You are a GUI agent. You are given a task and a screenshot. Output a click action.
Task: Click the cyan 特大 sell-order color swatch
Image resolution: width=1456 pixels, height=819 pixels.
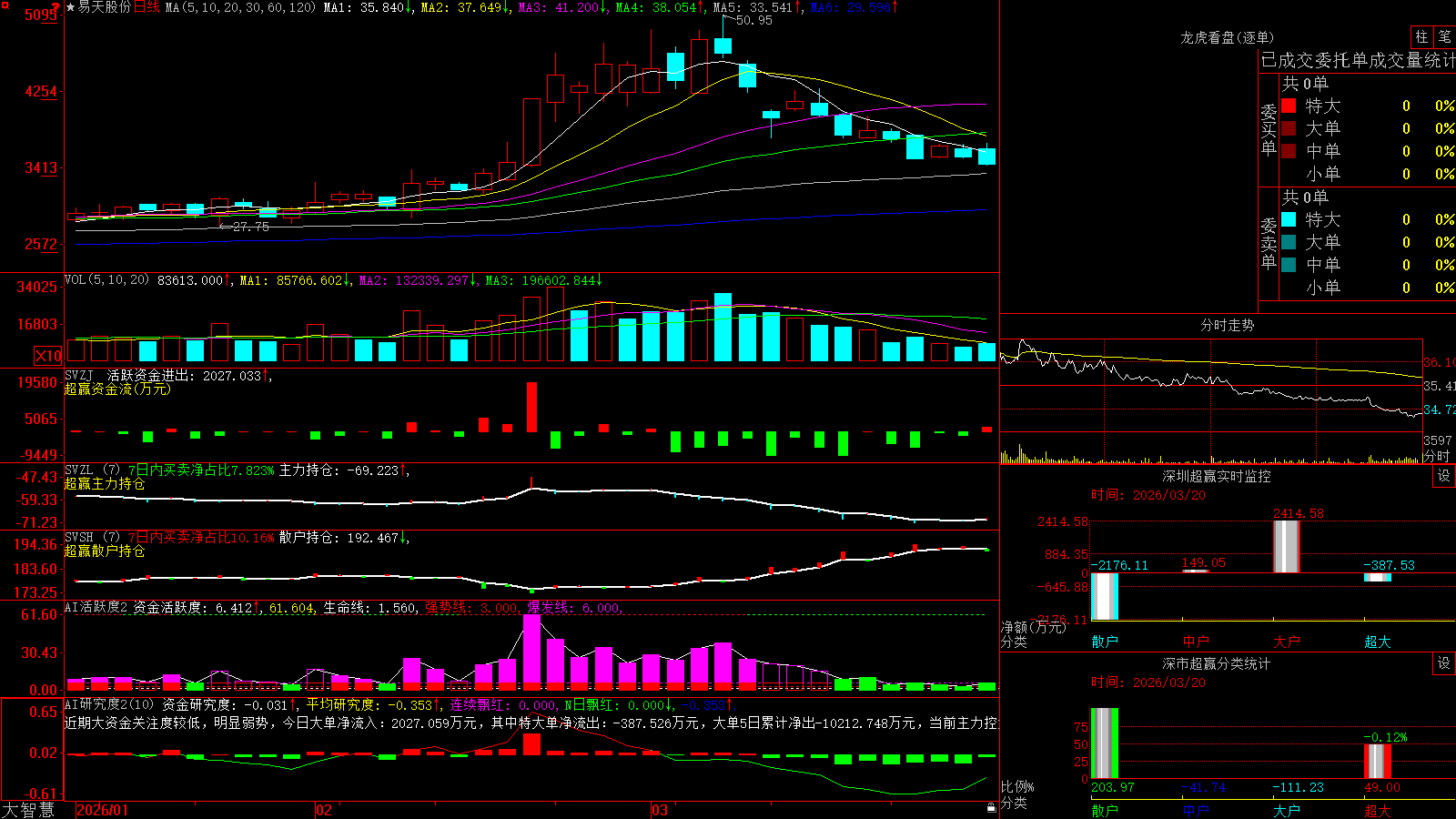(1289, 219)
